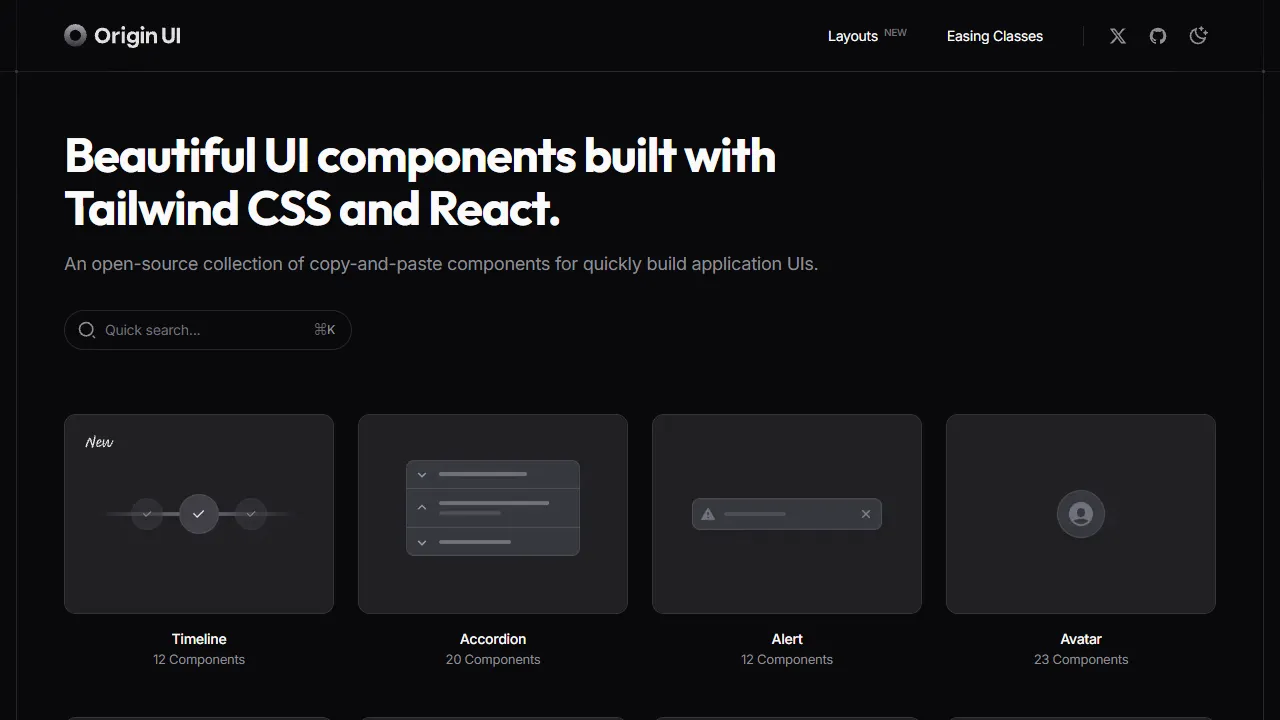Focus the Quick search field

[208, 330]
